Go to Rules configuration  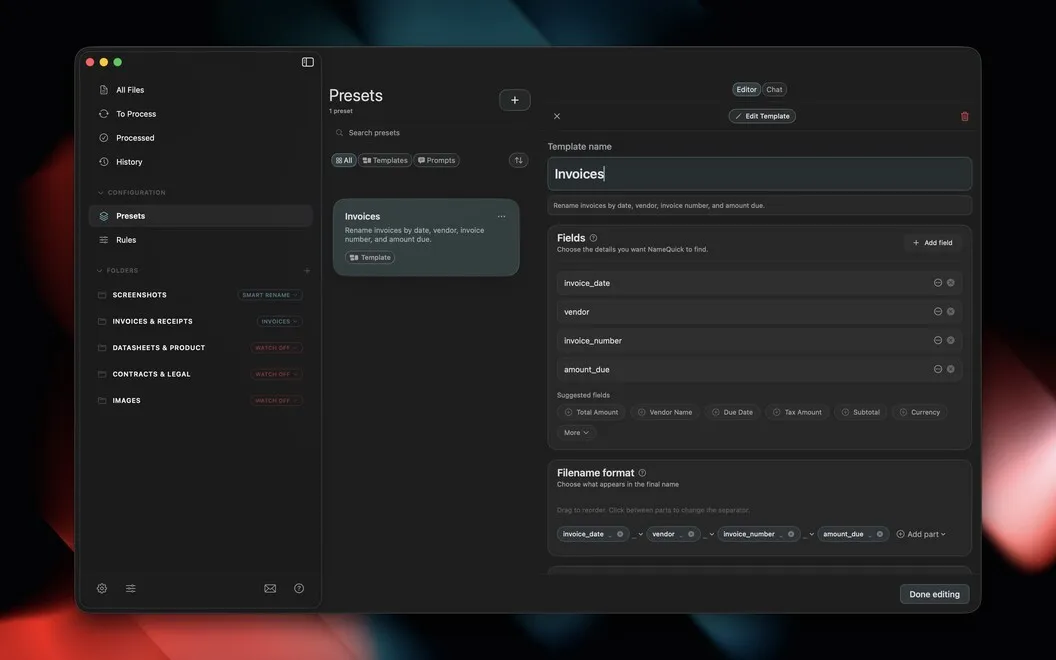point(201,240)
